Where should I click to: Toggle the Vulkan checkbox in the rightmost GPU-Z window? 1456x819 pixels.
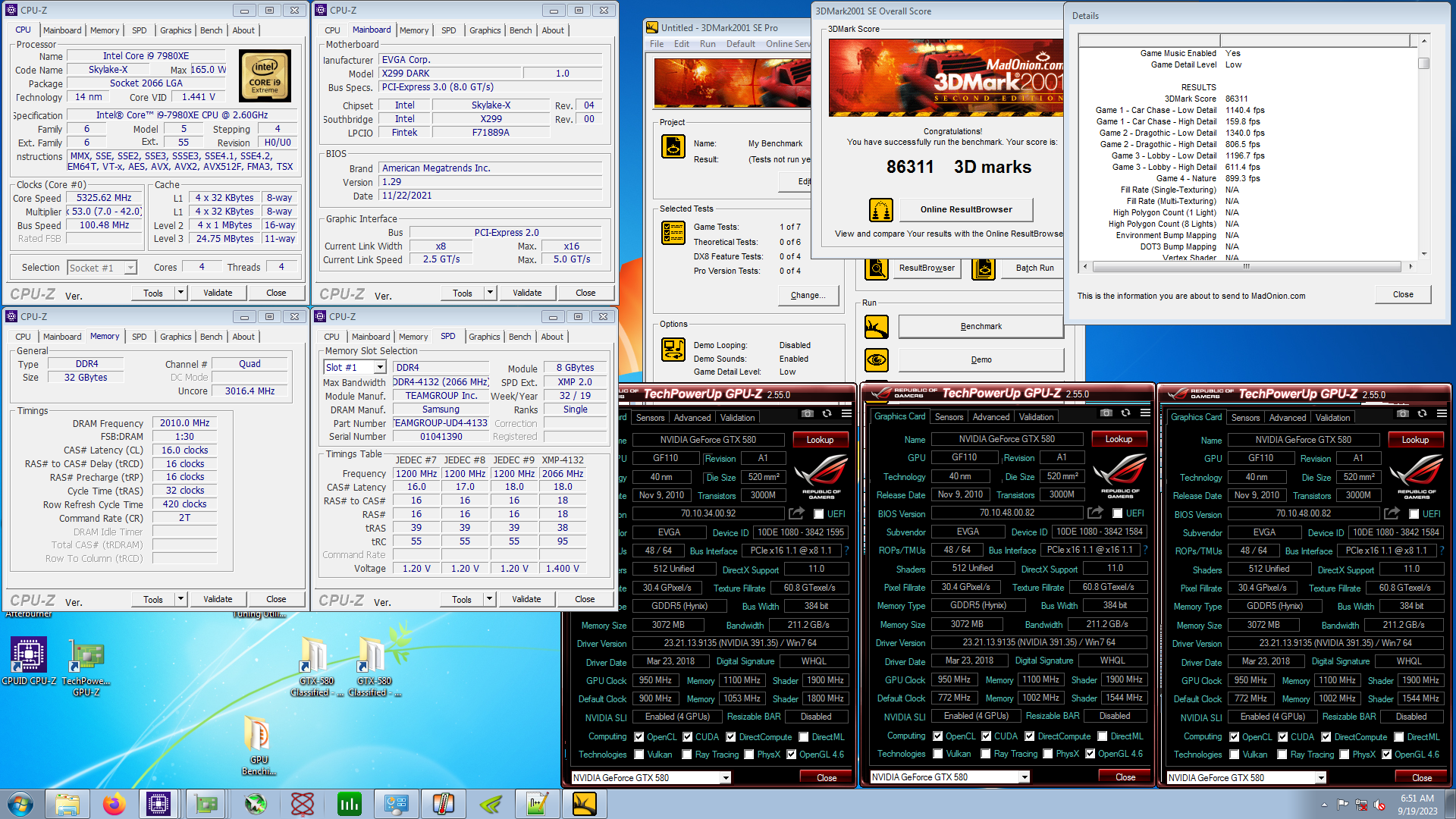tap(1235, 755)
